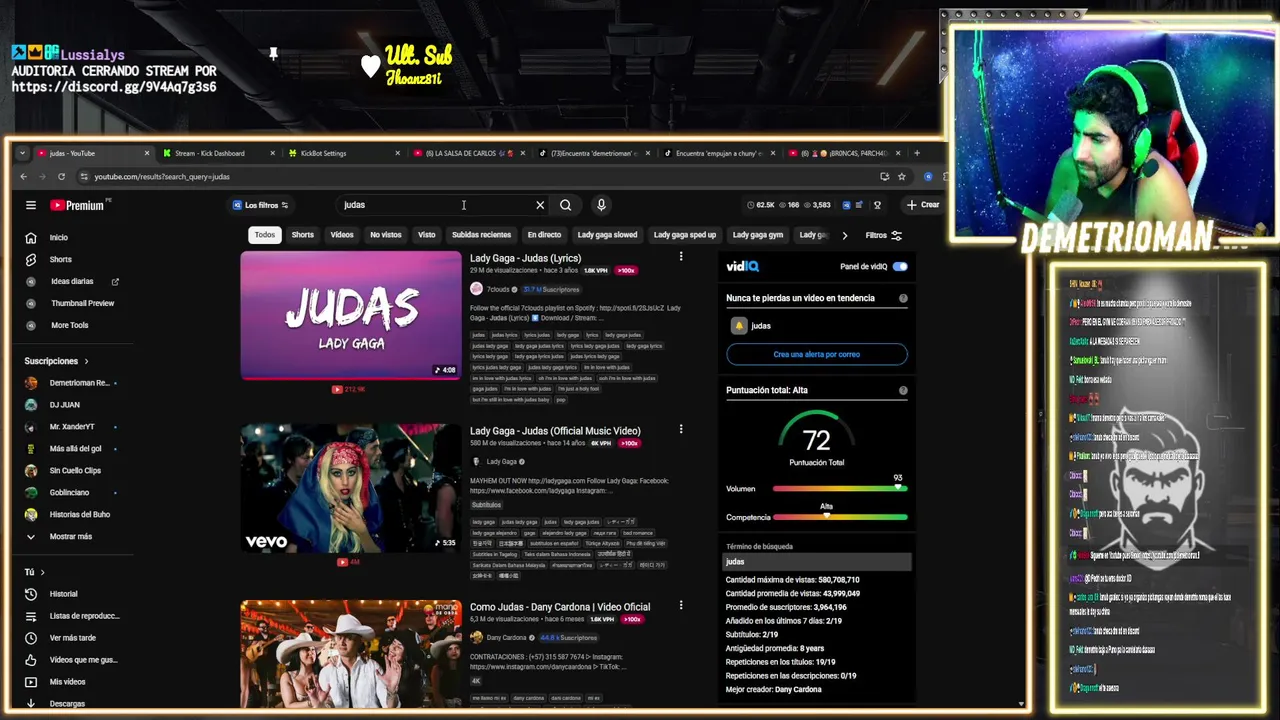1280x720 pixels.
Task: Open the vevo Judas music video thumbnail
Action: (x=351, y=488)
